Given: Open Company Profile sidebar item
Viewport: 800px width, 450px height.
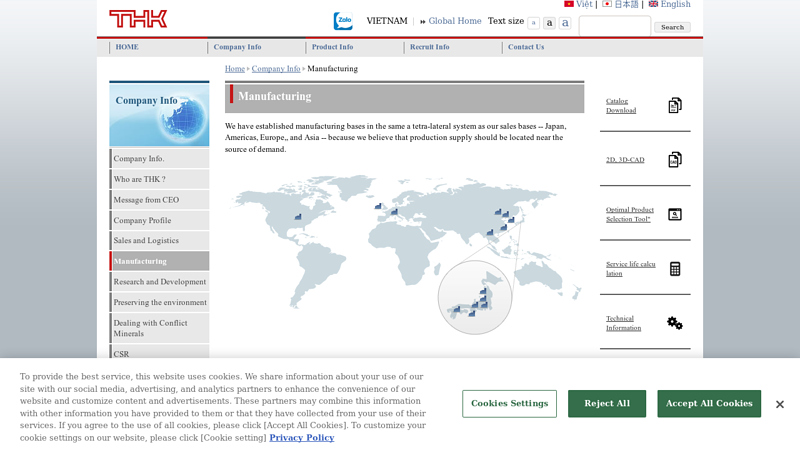Looking at the screenshot, I should (159, 220).
